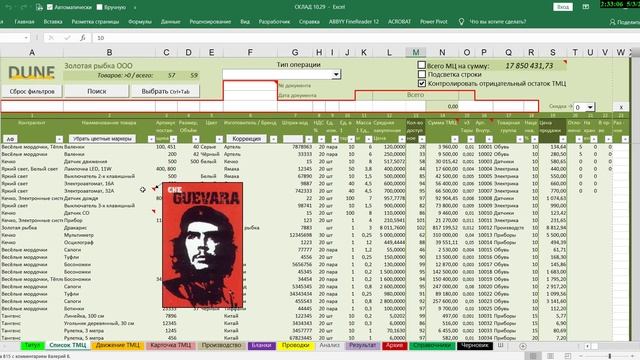Select column M header
Screen dimensions: 640x360
(416, 52)
